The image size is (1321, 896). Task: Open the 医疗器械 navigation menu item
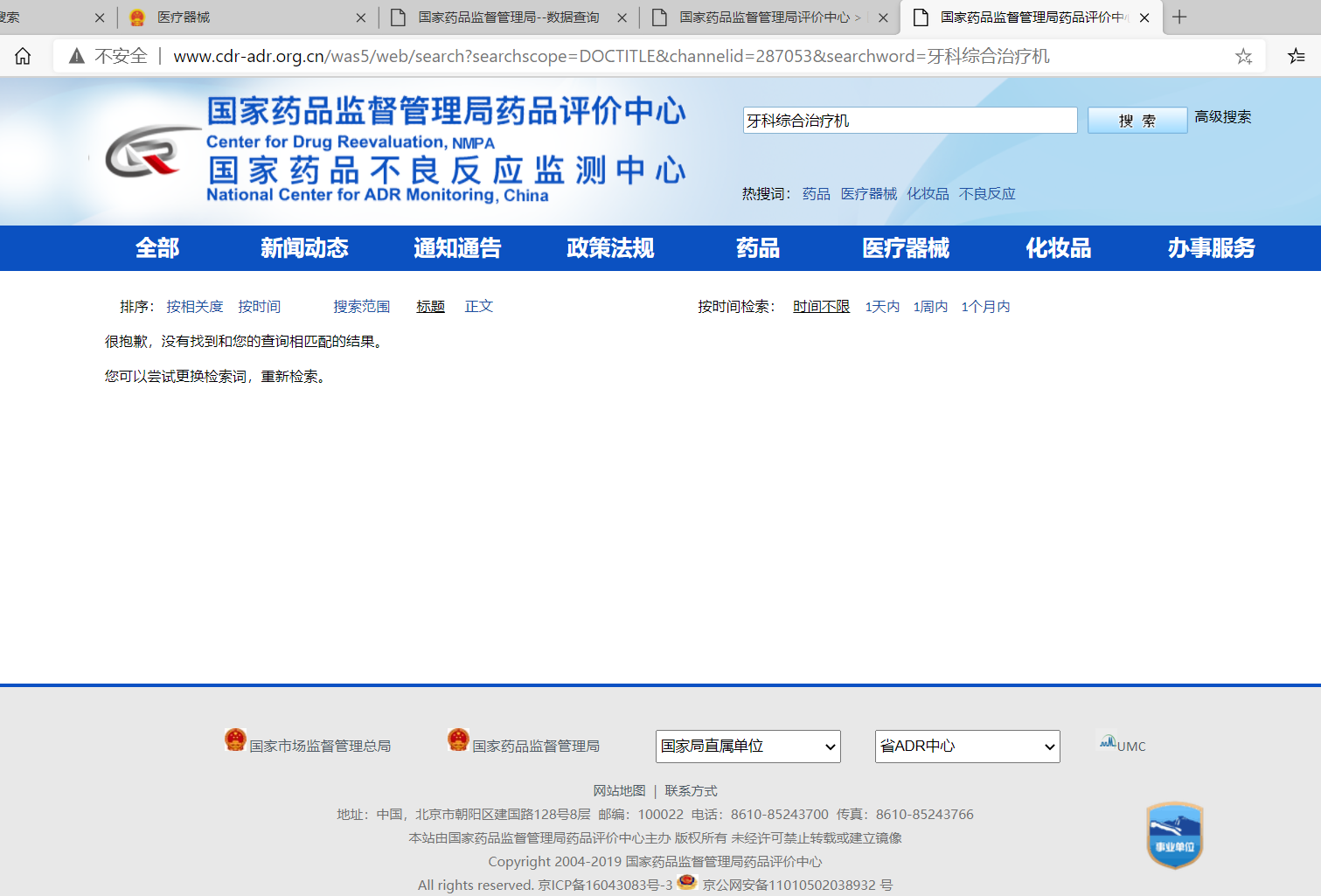click(x=906, y=248)
